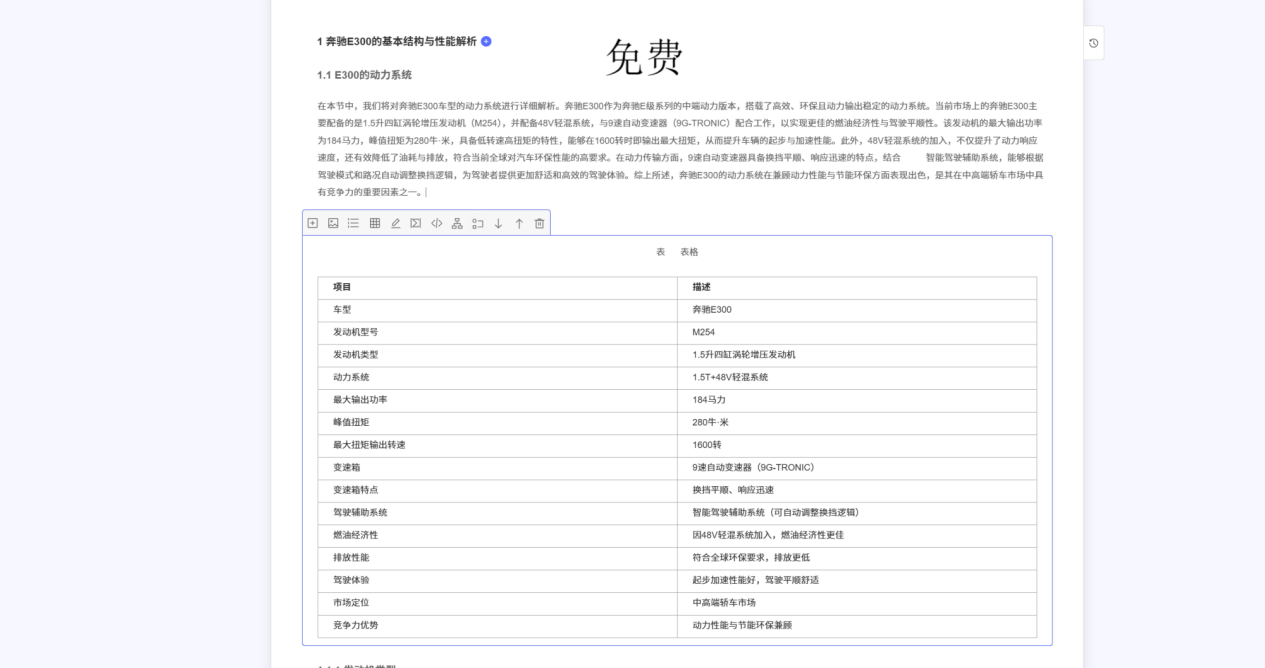
Task: Move the table block down with arrow
Action: coord(498,223)
